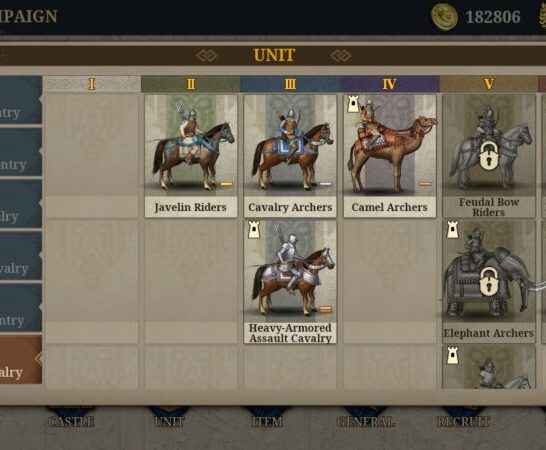Image resolution: width=546 pixels, height=450 pixels.
Task: Switch to tier II column header
Action: point(191,84)
